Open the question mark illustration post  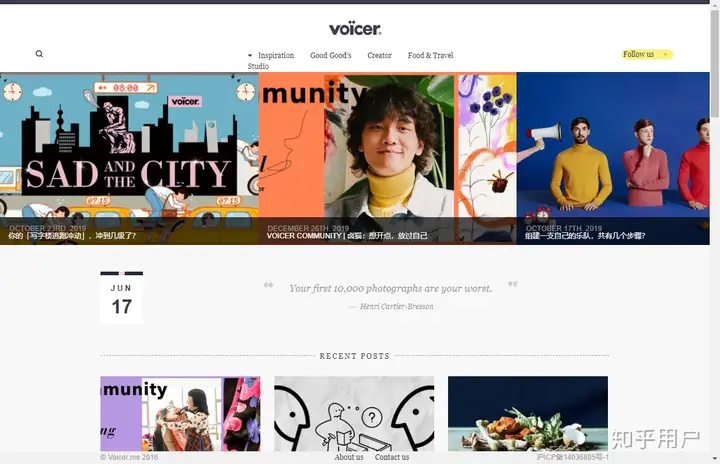[x=354, y=413]
